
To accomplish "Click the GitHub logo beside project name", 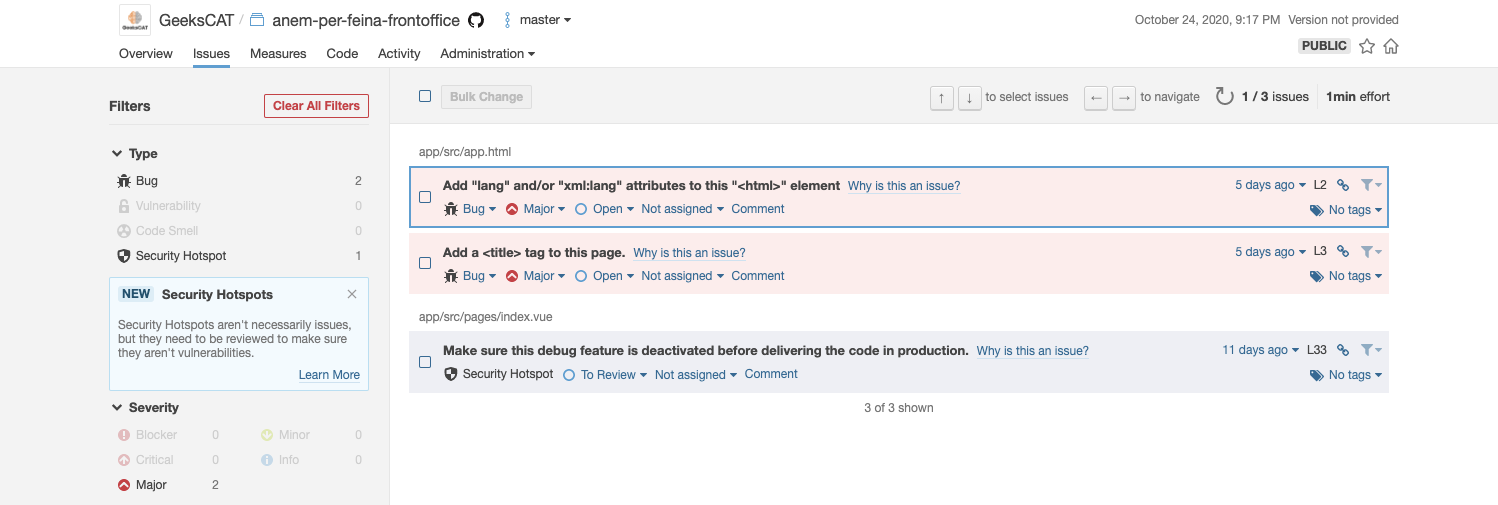I will click(x=476, y=20).
